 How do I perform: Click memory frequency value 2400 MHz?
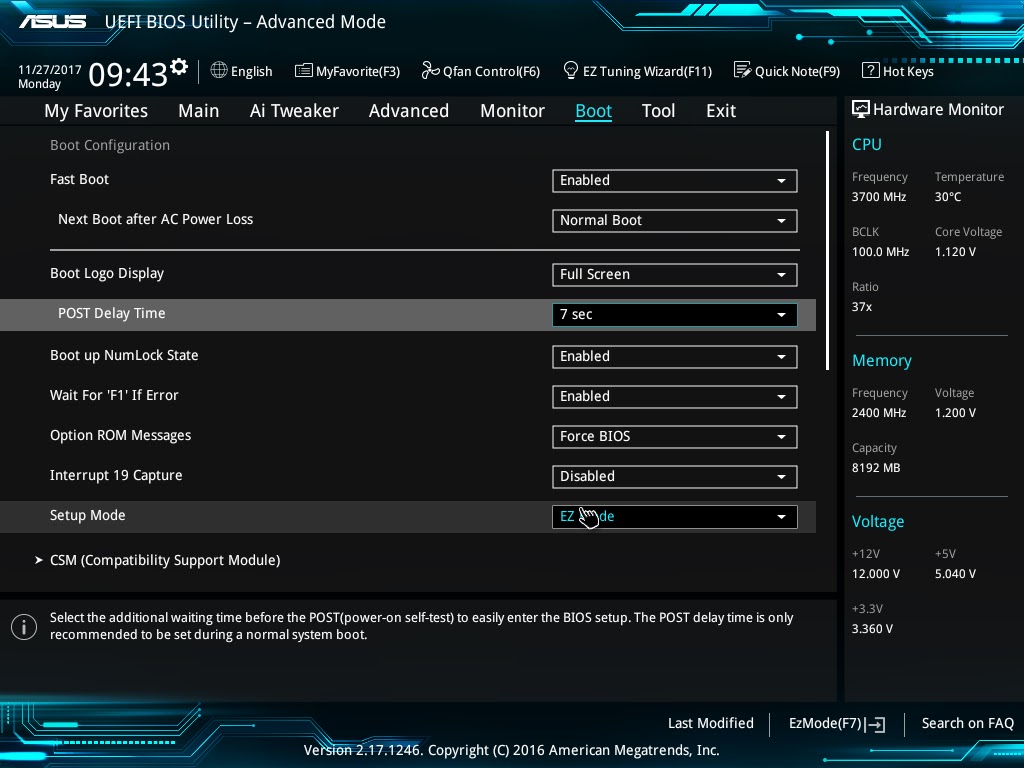(x=878, y=413)
